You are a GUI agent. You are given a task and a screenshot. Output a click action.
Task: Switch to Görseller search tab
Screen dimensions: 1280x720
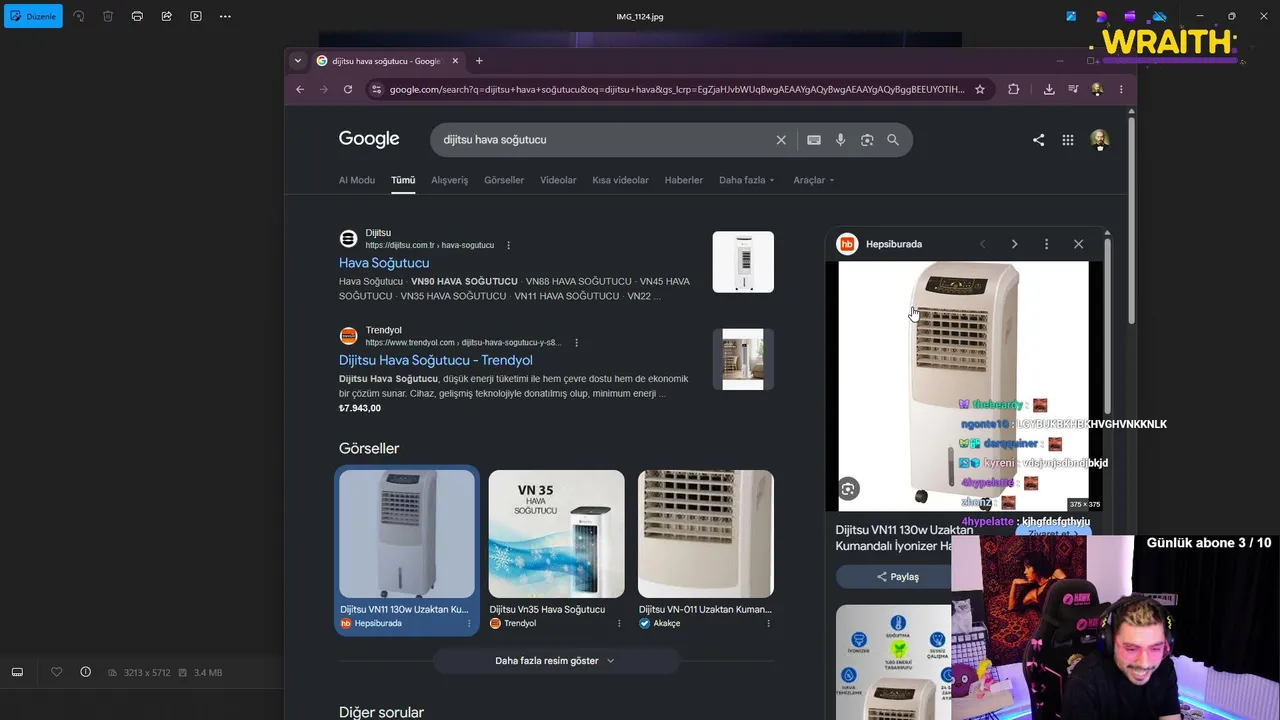(504, 180)
